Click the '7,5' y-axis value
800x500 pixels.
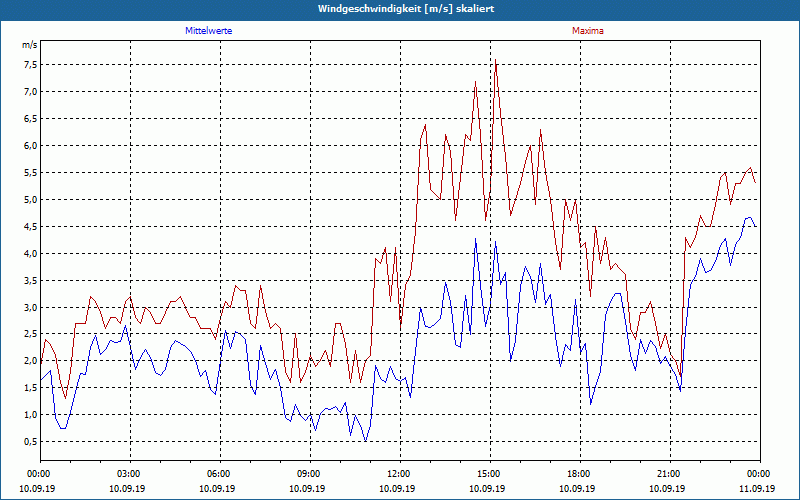30,65
